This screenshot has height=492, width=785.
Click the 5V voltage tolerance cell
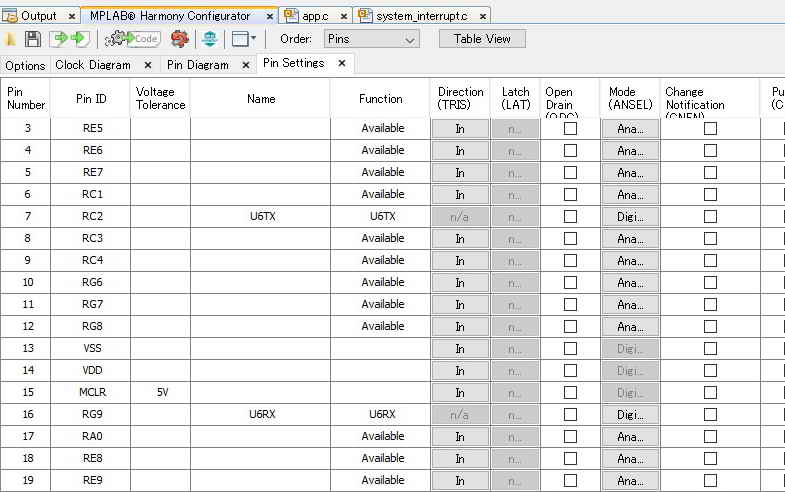[x=161, y=392]
